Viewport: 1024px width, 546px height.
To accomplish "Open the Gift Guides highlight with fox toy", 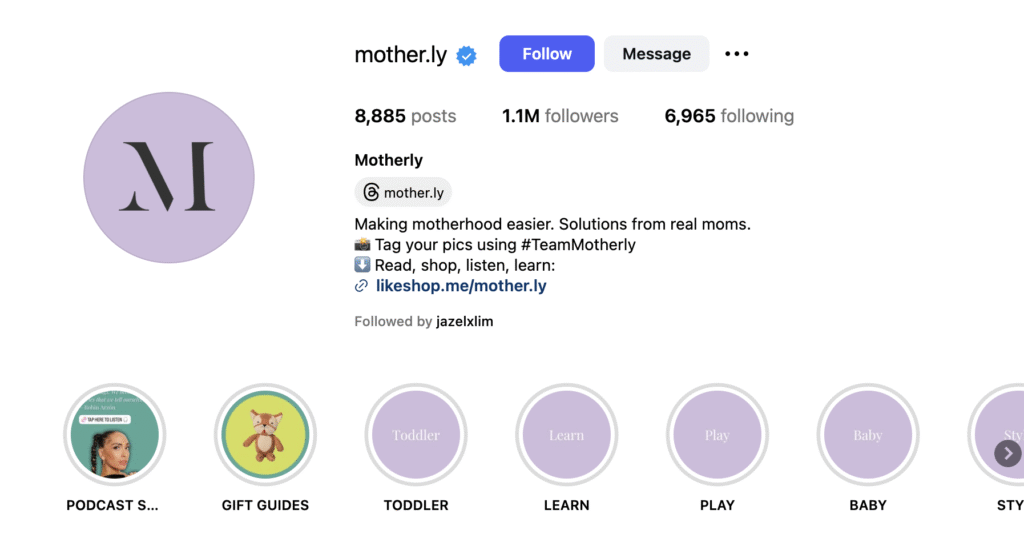I will coord(265,434).
